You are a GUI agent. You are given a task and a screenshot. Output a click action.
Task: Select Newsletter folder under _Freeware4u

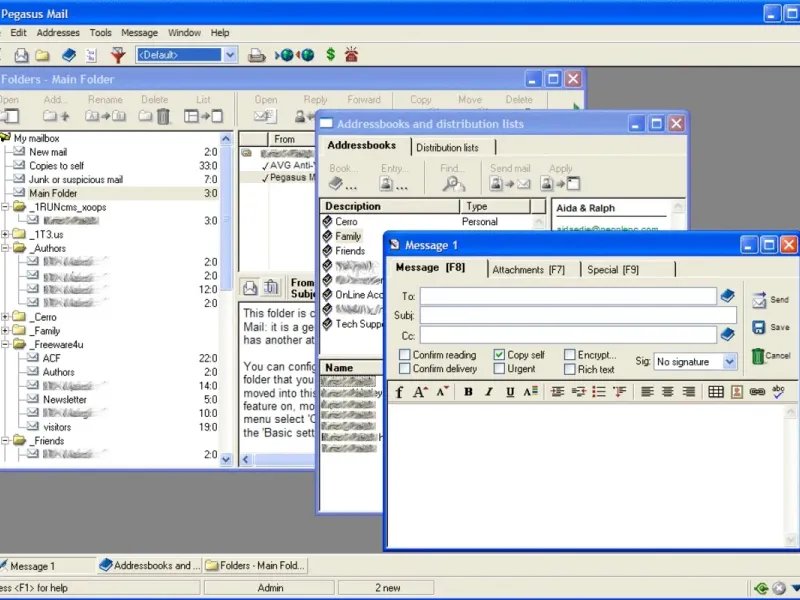pyautogui.click(x=65, y=399)
